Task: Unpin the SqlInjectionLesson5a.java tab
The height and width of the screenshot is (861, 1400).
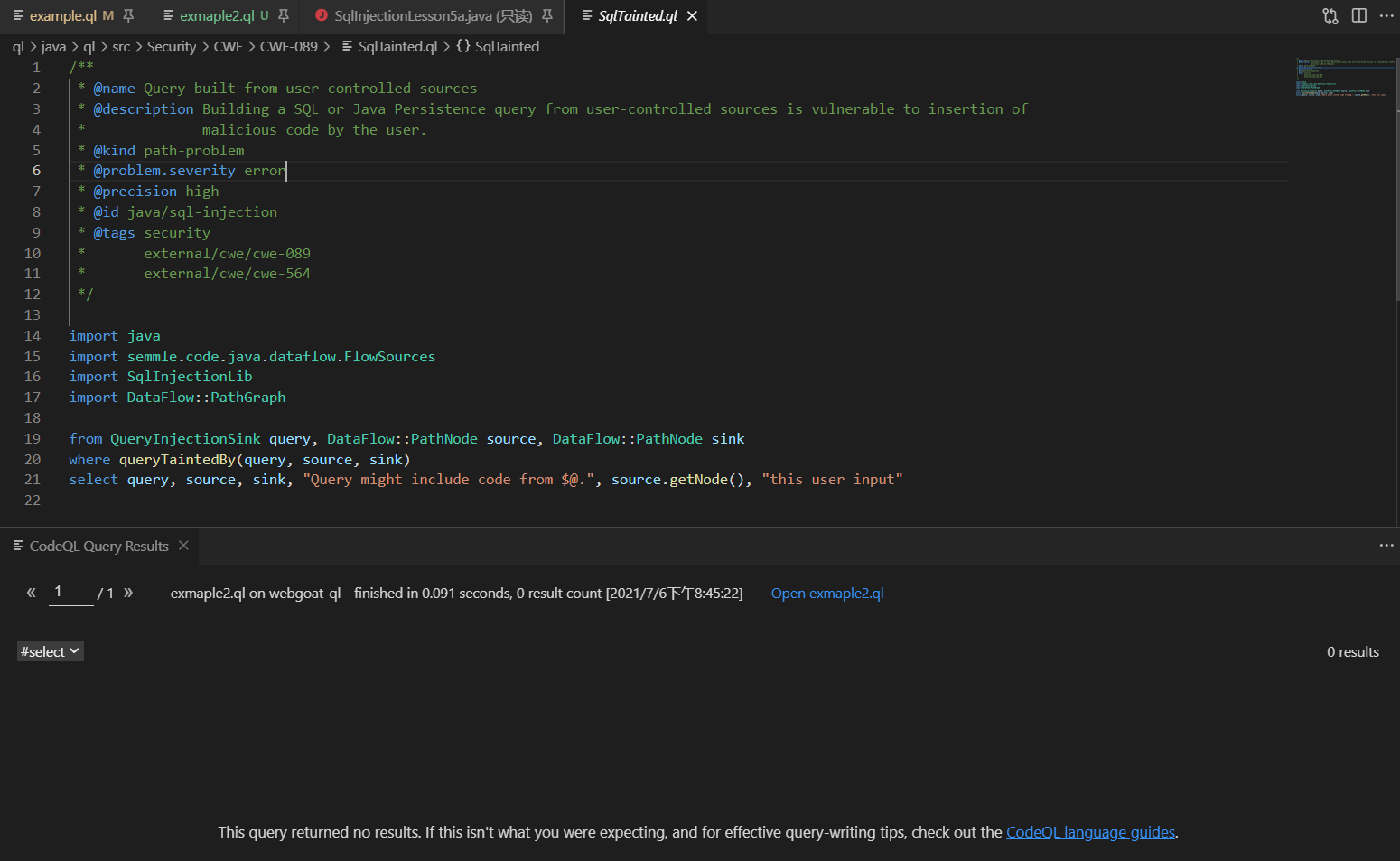Action: [547, 16]
